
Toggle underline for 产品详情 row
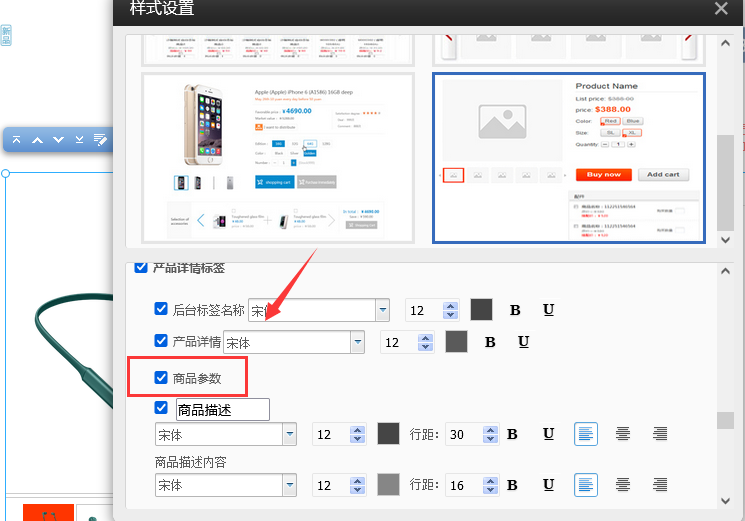[523, 342]
